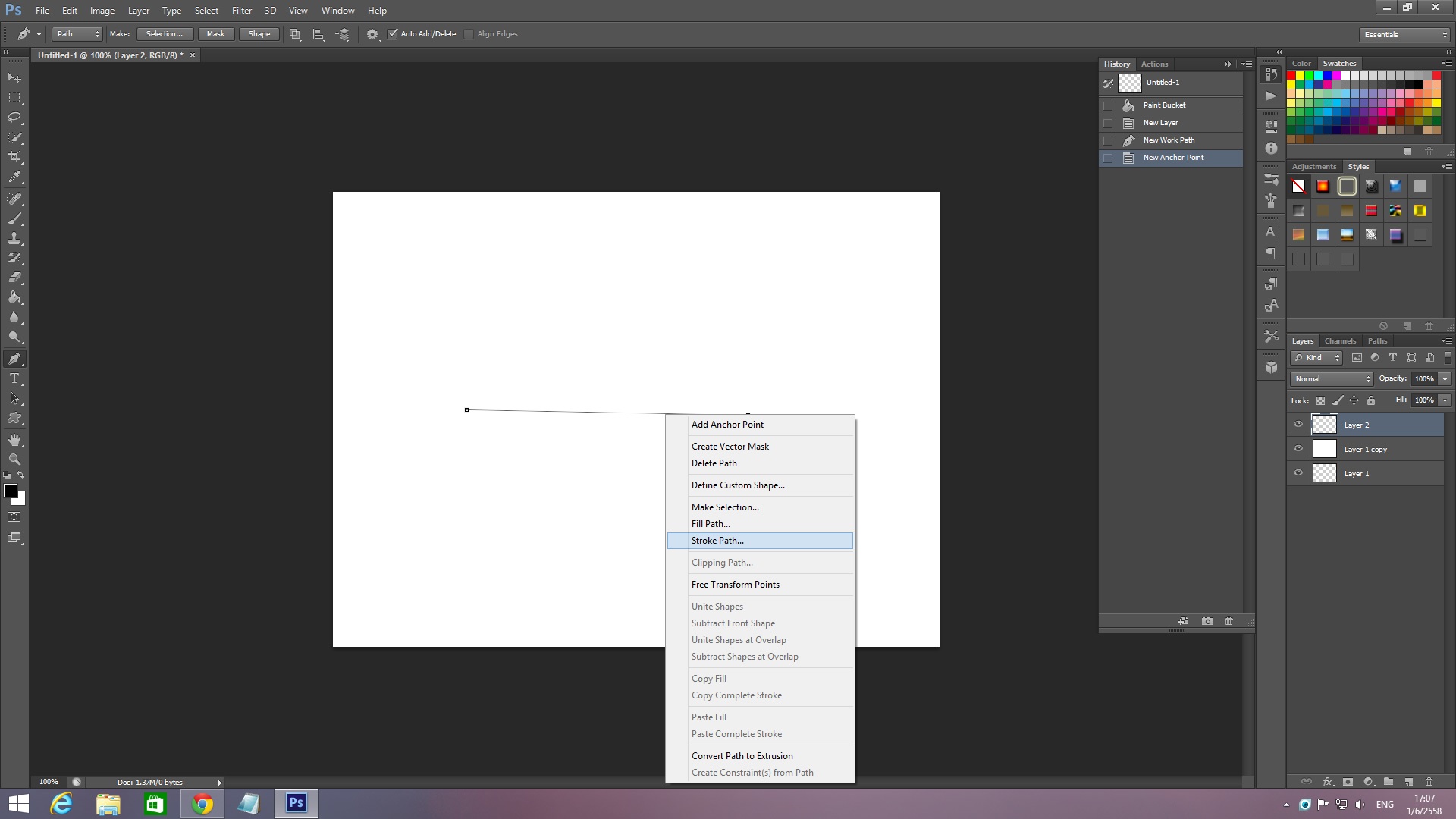Select the Quick Selection tool
The image size is (1456, 819).
14,137
